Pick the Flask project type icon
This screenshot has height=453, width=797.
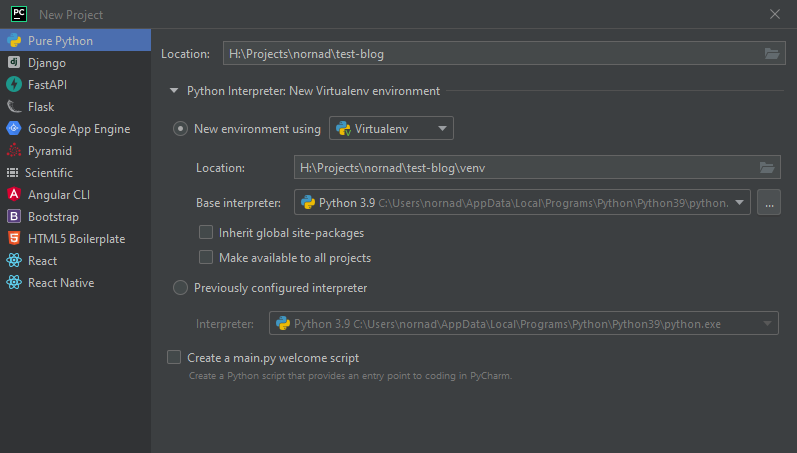[14, 107]
